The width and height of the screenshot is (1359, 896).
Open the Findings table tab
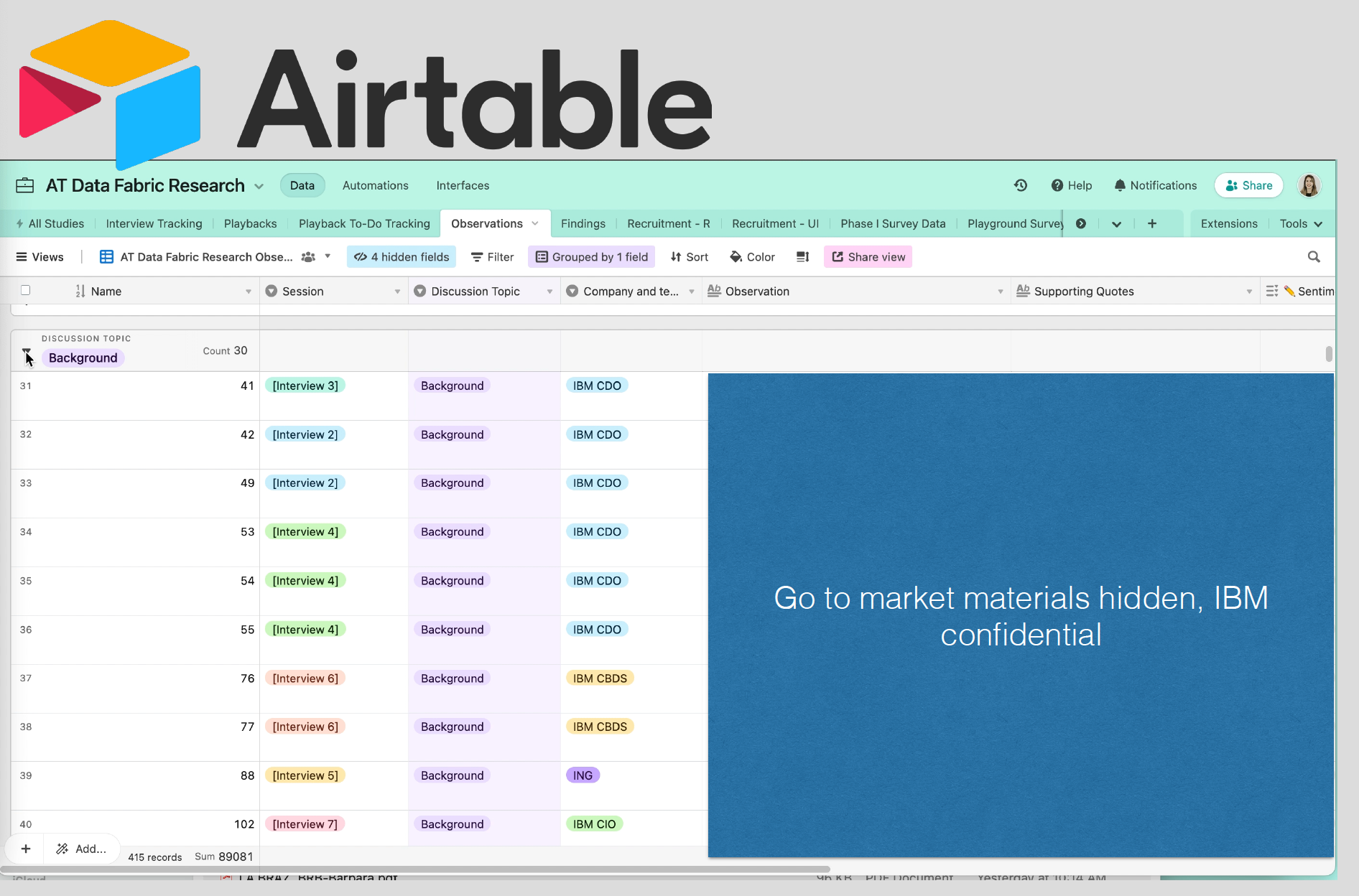(583, 223)
